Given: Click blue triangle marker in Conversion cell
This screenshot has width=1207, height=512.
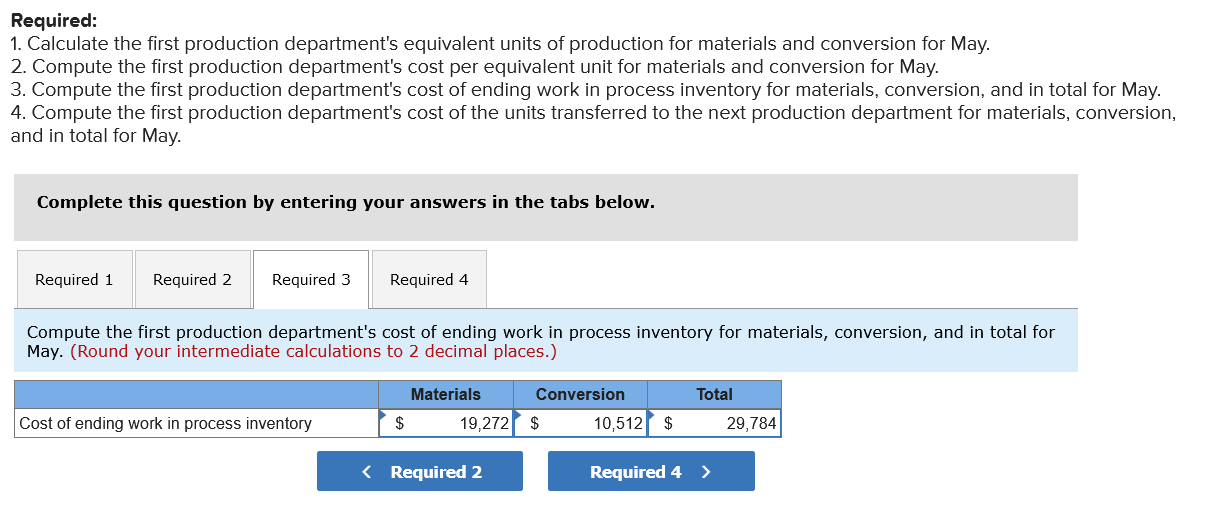Looking at the screenshot, I should [518, 414].
